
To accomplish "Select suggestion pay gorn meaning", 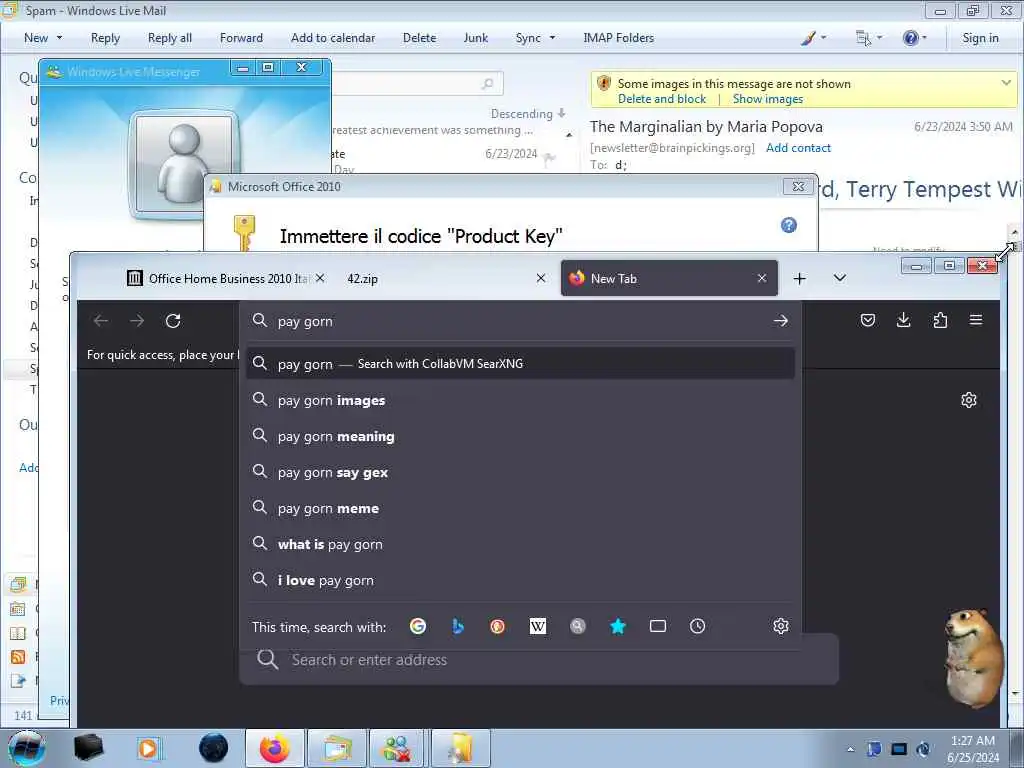I will [x=520, y=436].
